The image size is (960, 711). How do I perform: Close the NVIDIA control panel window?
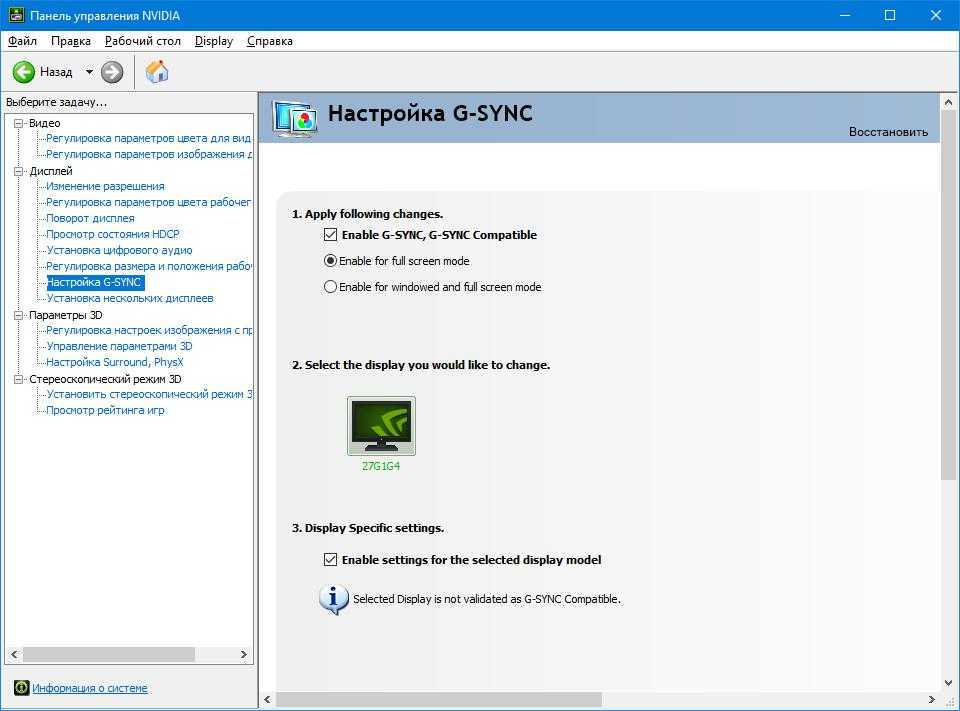pos(936,15)
